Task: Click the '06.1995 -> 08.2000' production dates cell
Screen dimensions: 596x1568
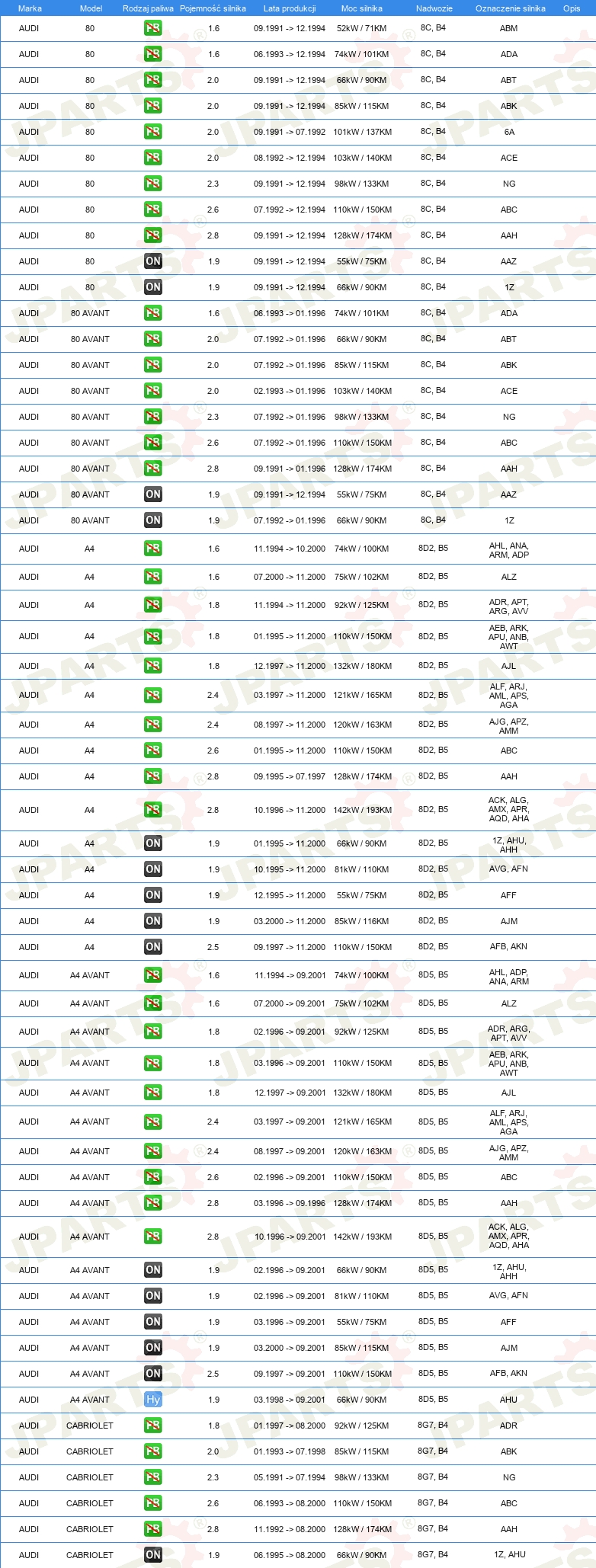Action: coord(290,1555)
